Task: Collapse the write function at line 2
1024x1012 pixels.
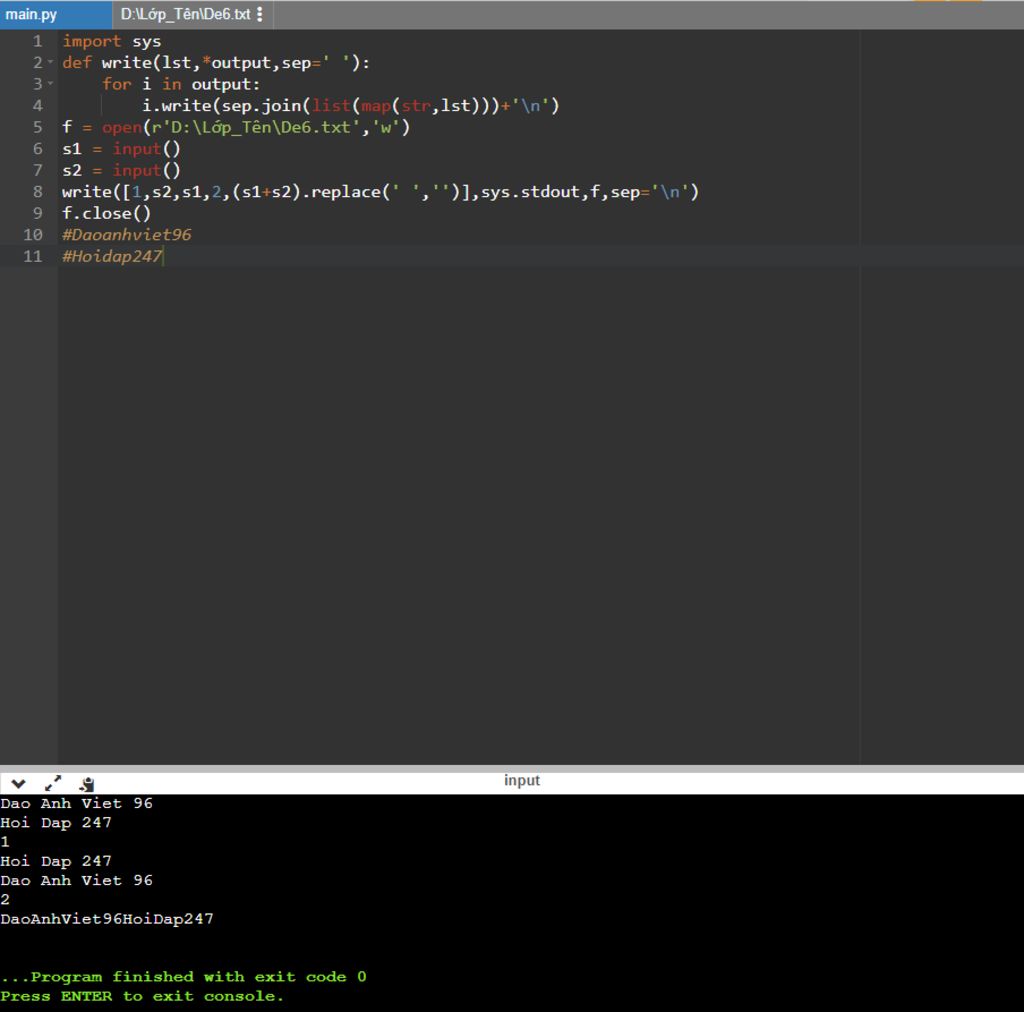Action: (x=50, y=63)
